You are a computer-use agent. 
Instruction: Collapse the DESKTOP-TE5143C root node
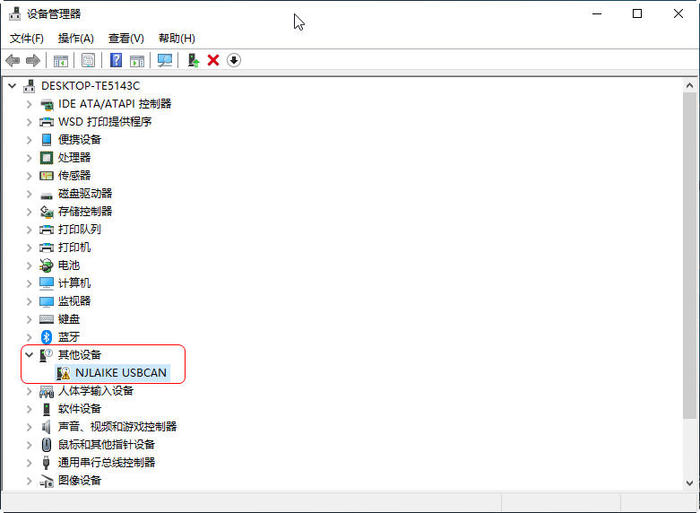point(12,86)
